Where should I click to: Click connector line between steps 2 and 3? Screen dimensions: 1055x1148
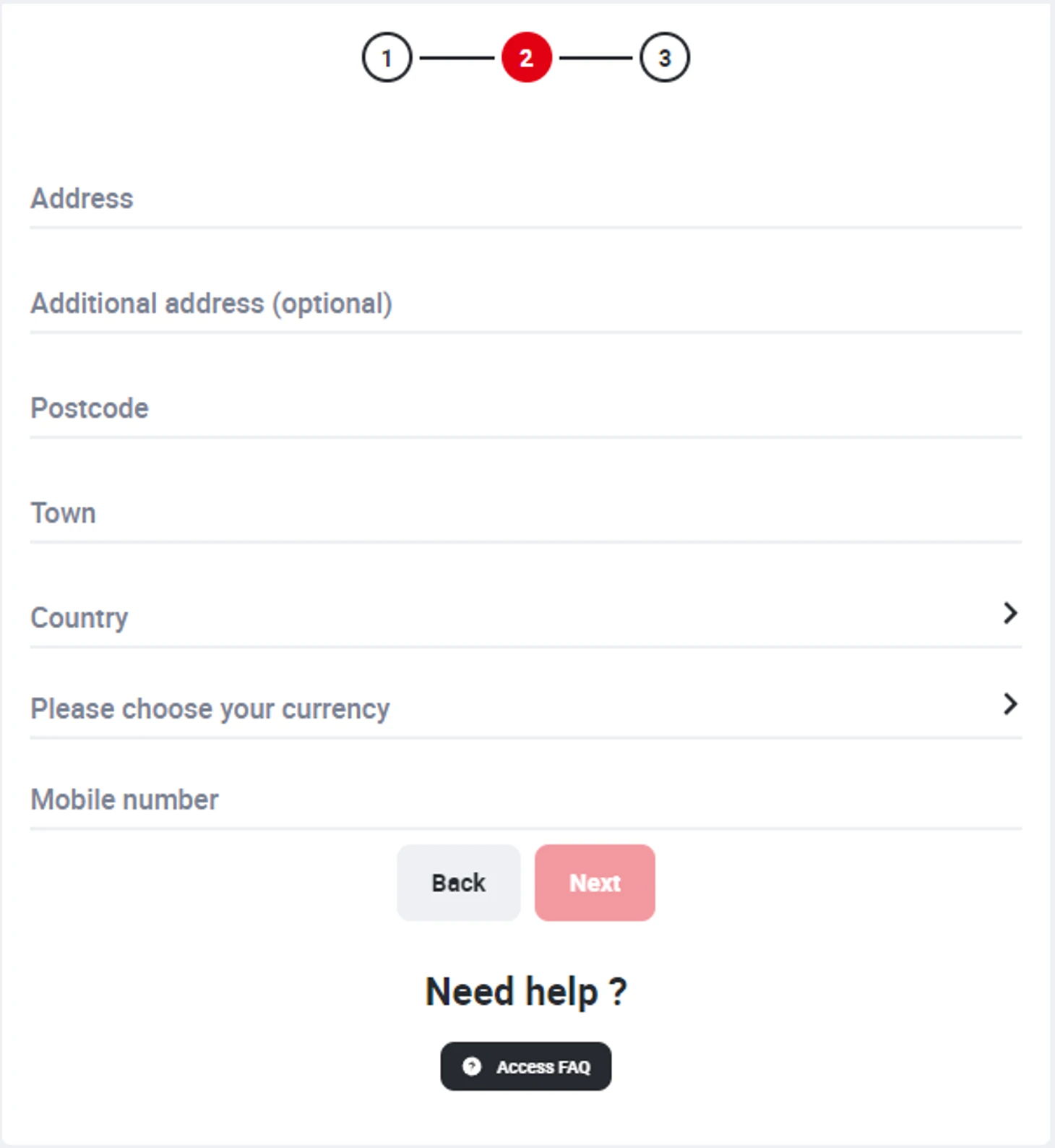click(596, 58)
